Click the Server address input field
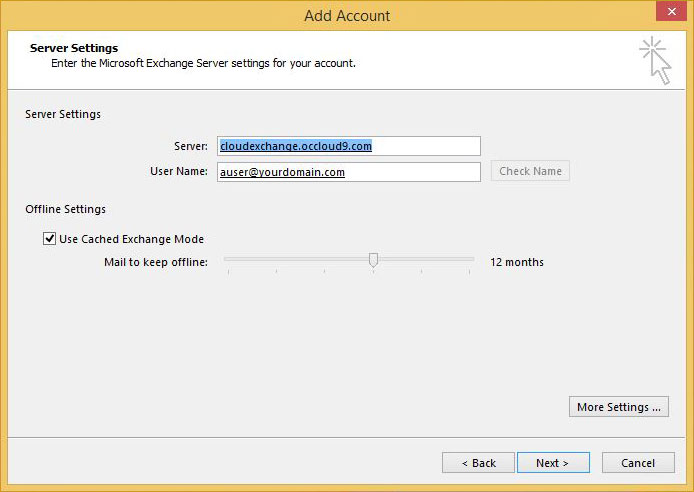Screen dimensions: 694x492 tap(349, 146)
